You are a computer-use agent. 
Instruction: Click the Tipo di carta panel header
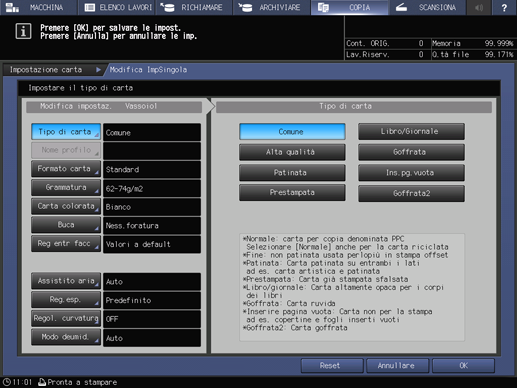[x=354, y=106]
